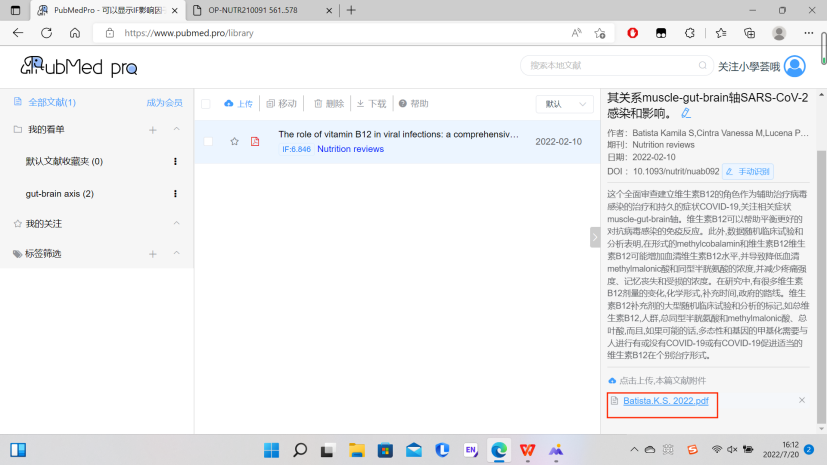Click 成为会员 link

165,103
